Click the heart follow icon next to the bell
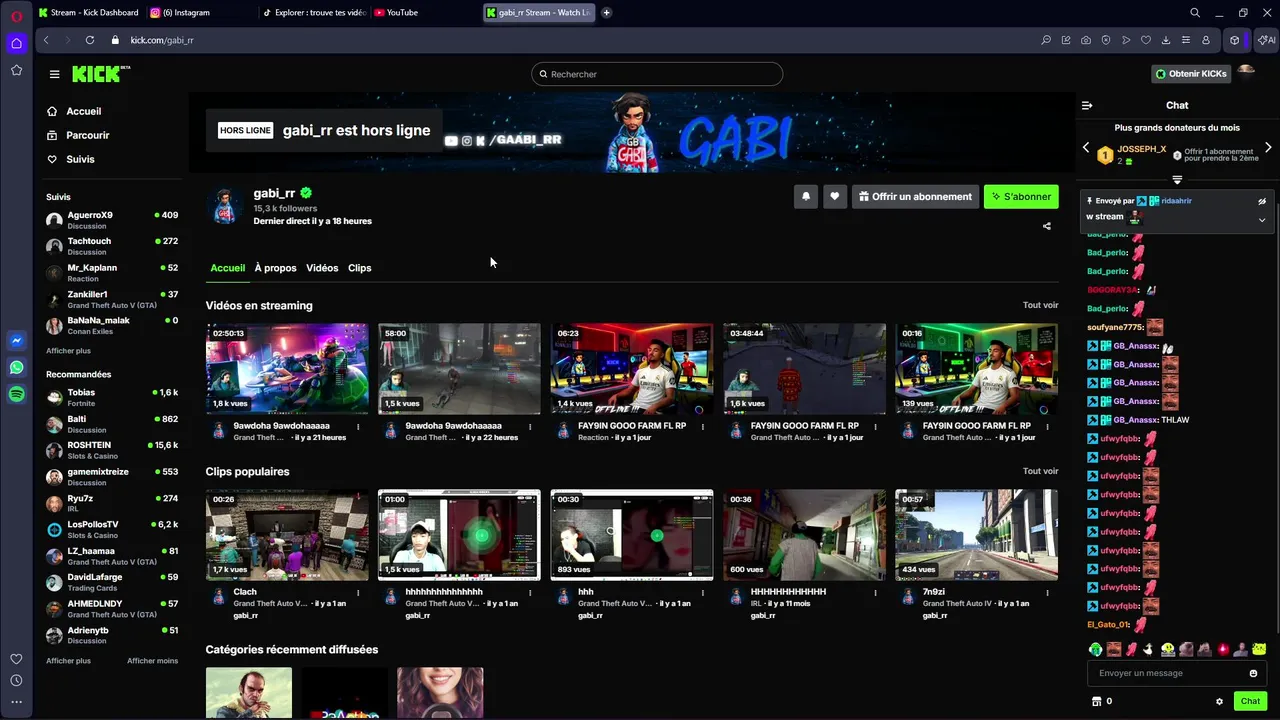This screenshot has width=1280, height=720. (835, 197)
